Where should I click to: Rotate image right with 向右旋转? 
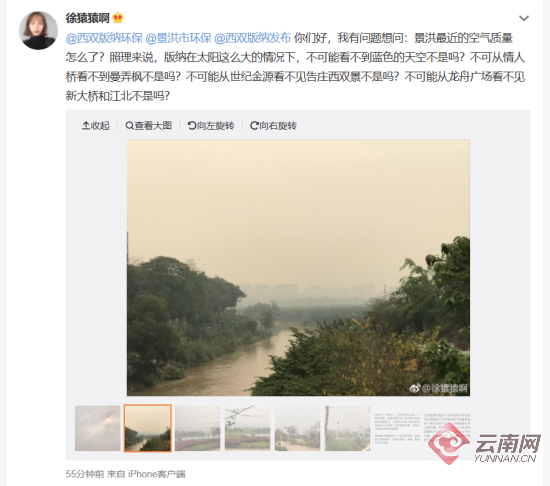click(273, 126)
